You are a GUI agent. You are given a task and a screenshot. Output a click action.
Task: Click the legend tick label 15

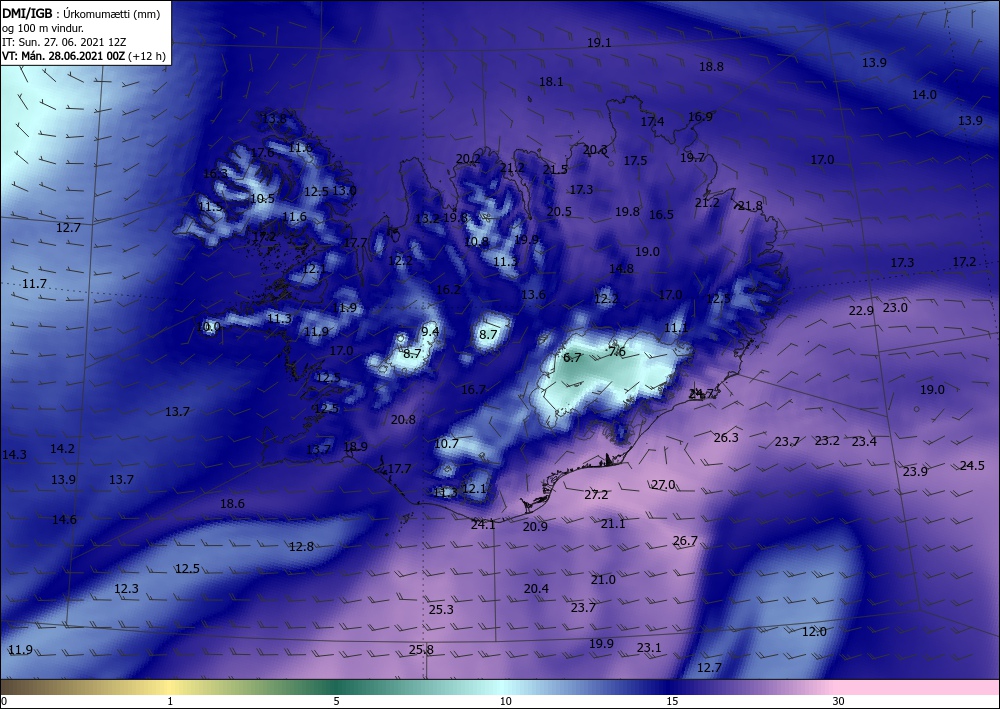pos(672,702)
